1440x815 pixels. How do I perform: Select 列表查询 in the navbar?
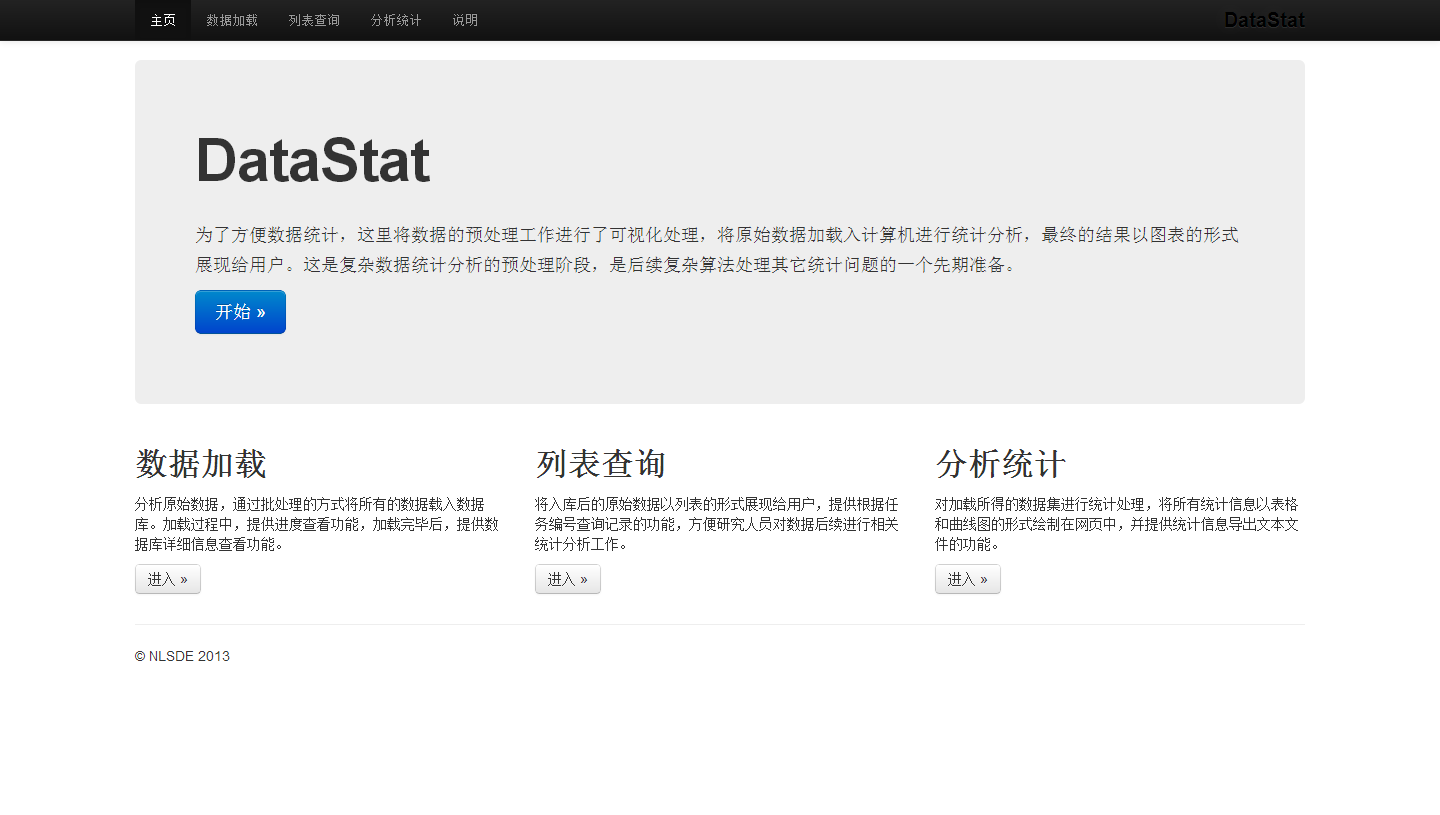pos(314,20)
